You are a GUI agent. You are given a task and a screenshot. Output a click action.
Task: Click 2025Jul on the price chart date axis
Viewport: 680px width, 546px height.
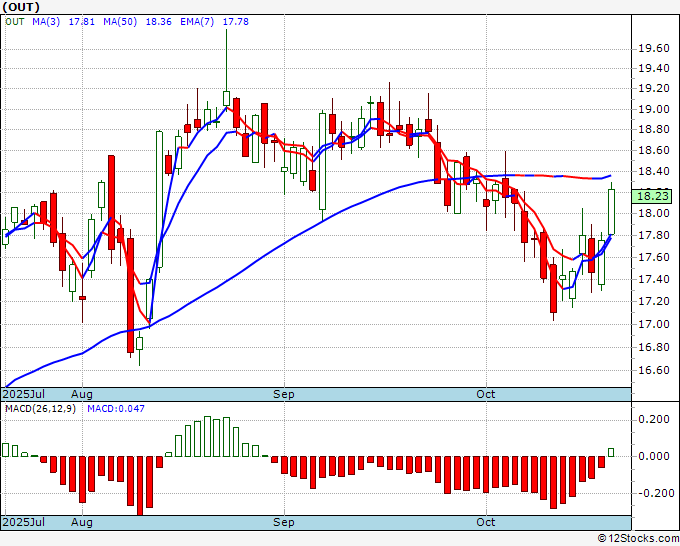pyautogui.click(x=23, y=394)
